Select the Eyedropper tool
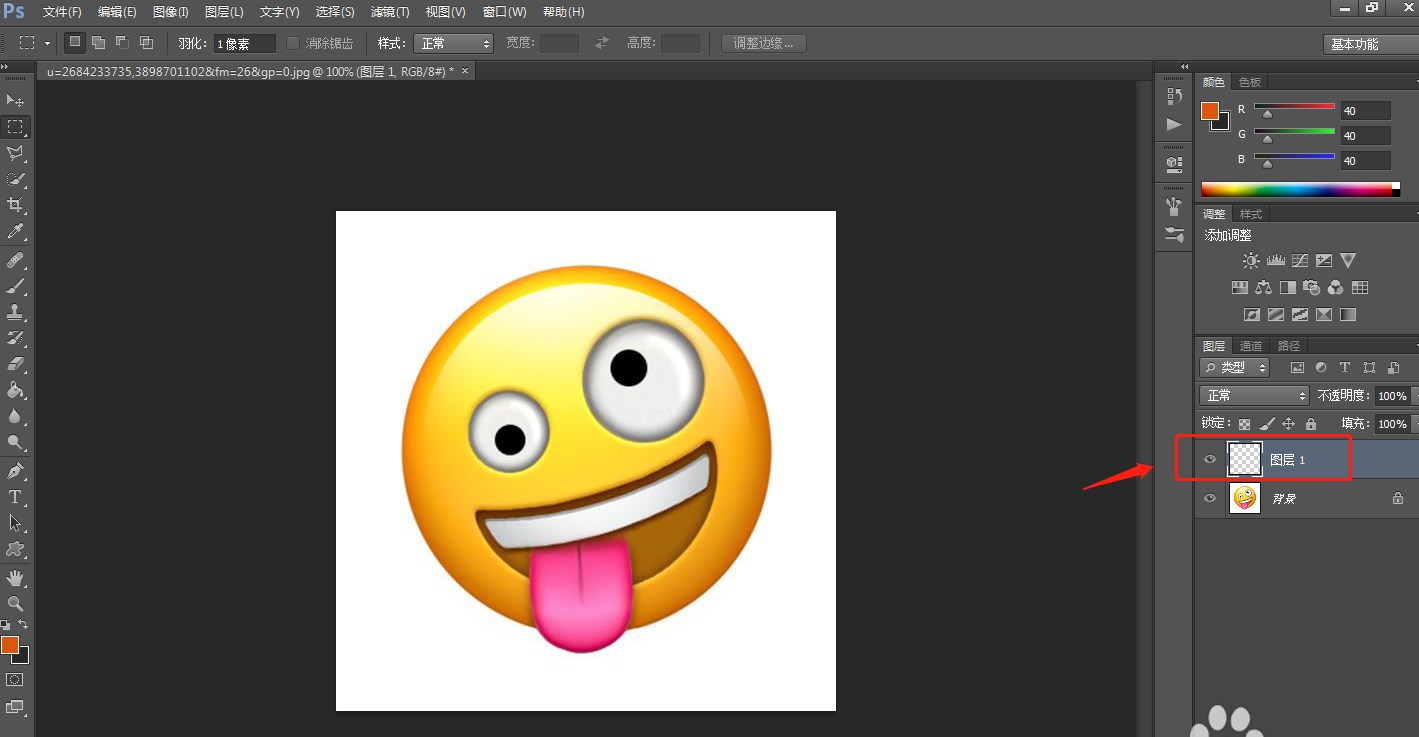Image resolution: width=1419 pixels, height=737 pixels. click(15, 232)
